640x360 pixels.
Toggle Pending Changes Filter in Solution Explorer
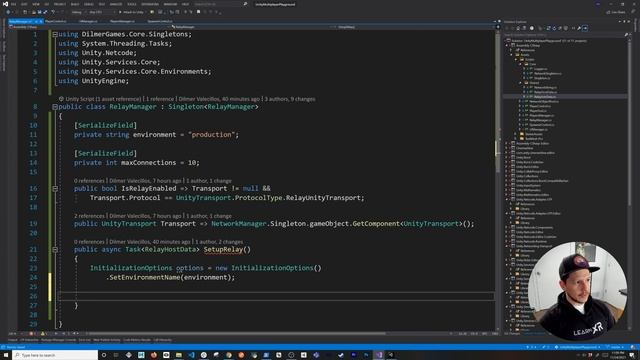(x=532, y=28)
